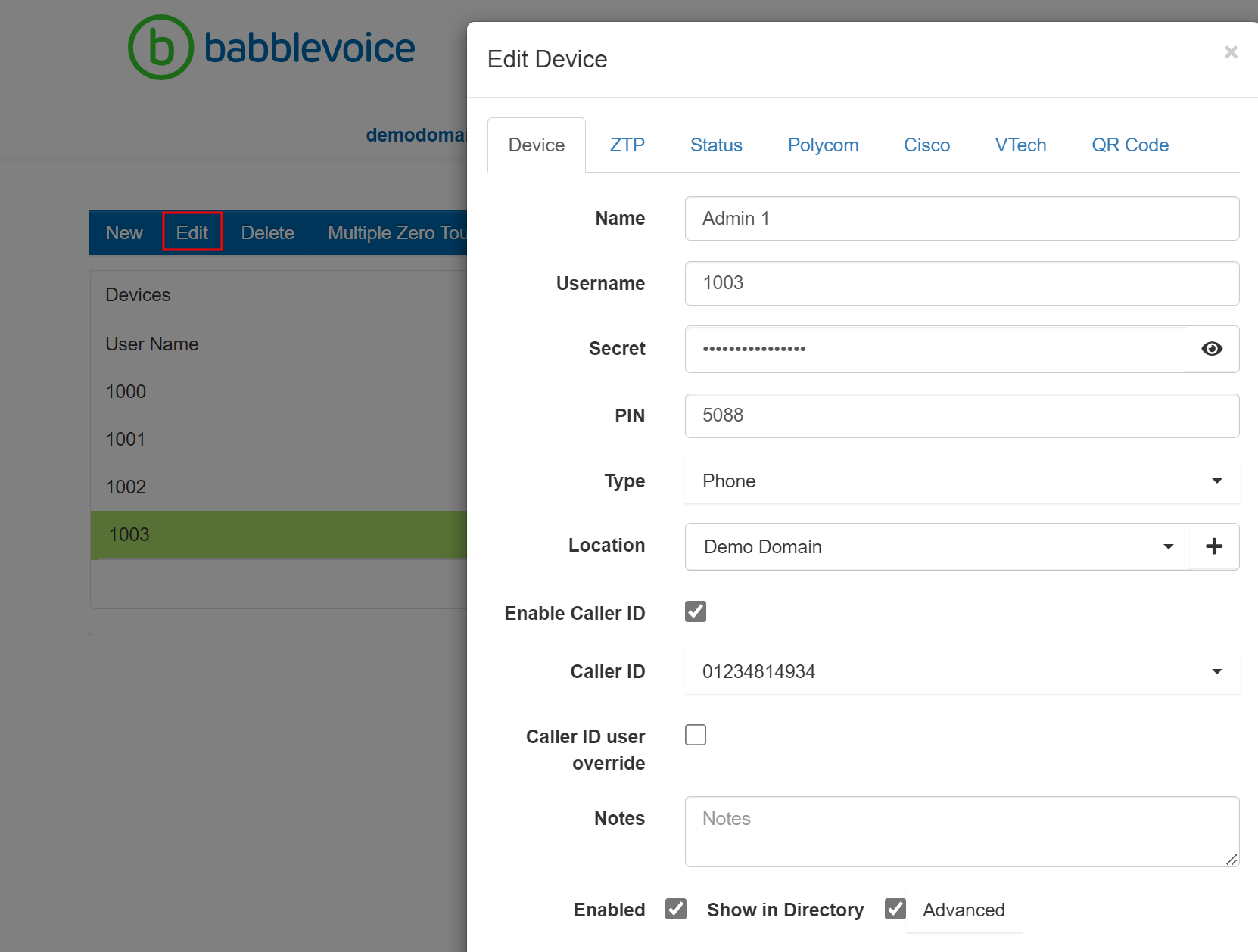Click the User Name column header
Image resolution: width=1258 pixels, height=952 pixels.
click(152, 344)
